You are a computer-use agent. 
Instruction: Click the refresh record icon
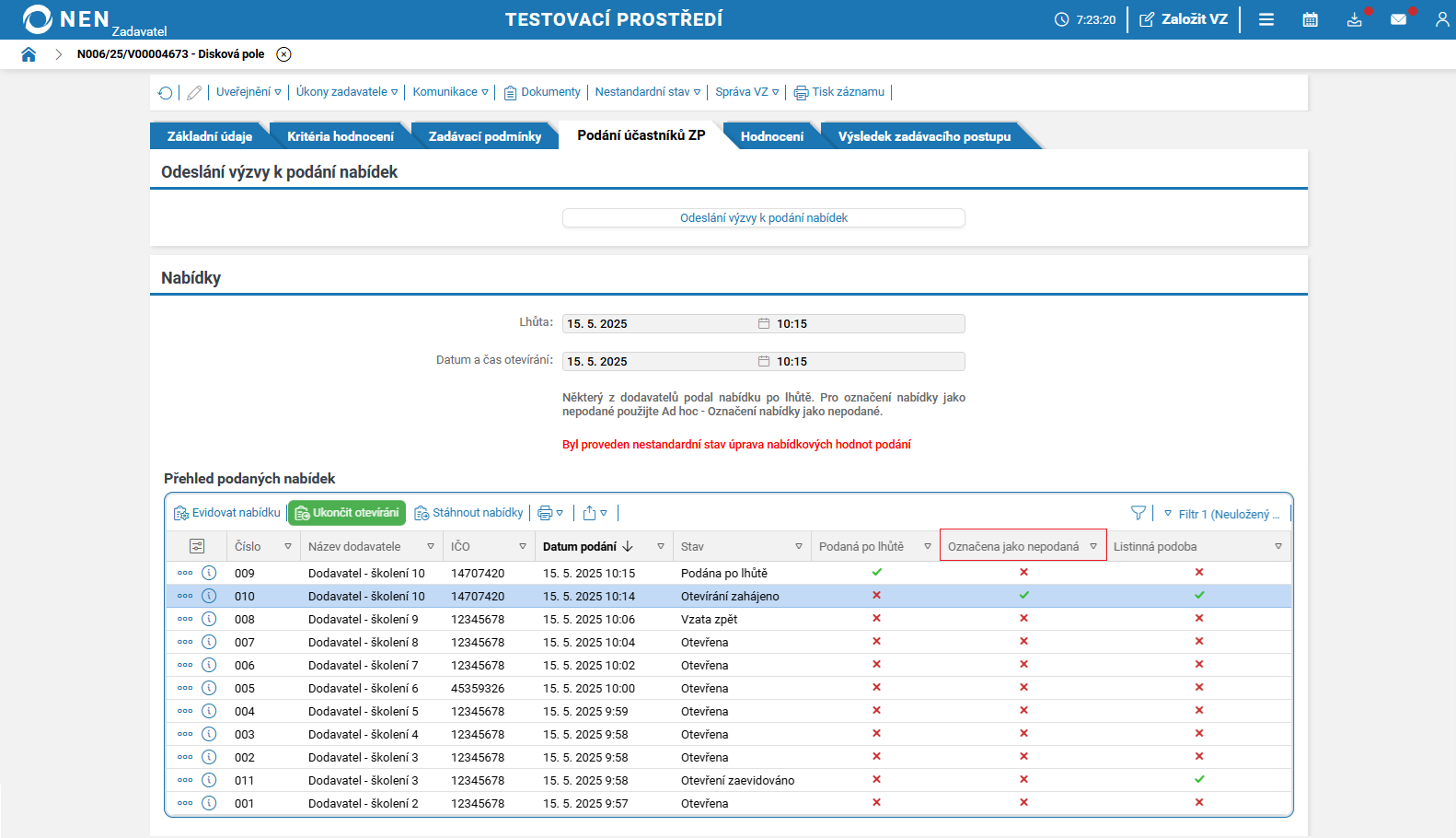click(x=166, y=92)
